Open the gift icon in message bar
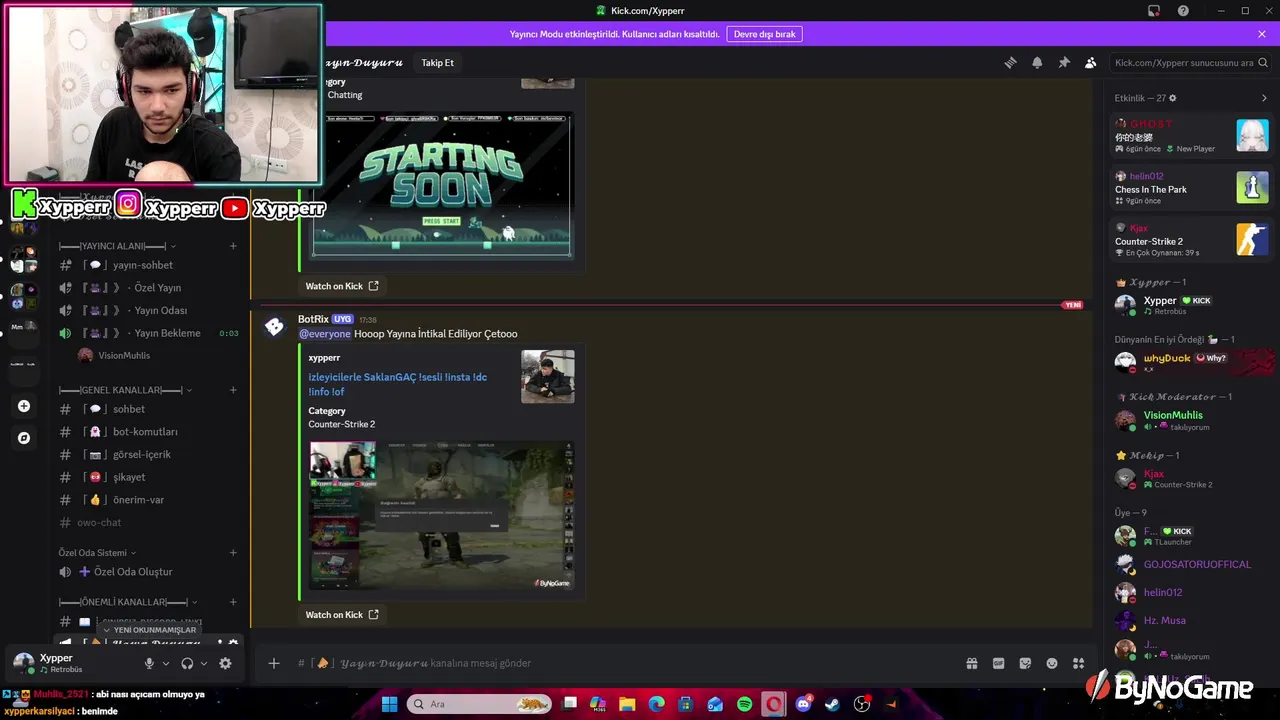This screenshot has height=720, width=1280. click(971, 663)
